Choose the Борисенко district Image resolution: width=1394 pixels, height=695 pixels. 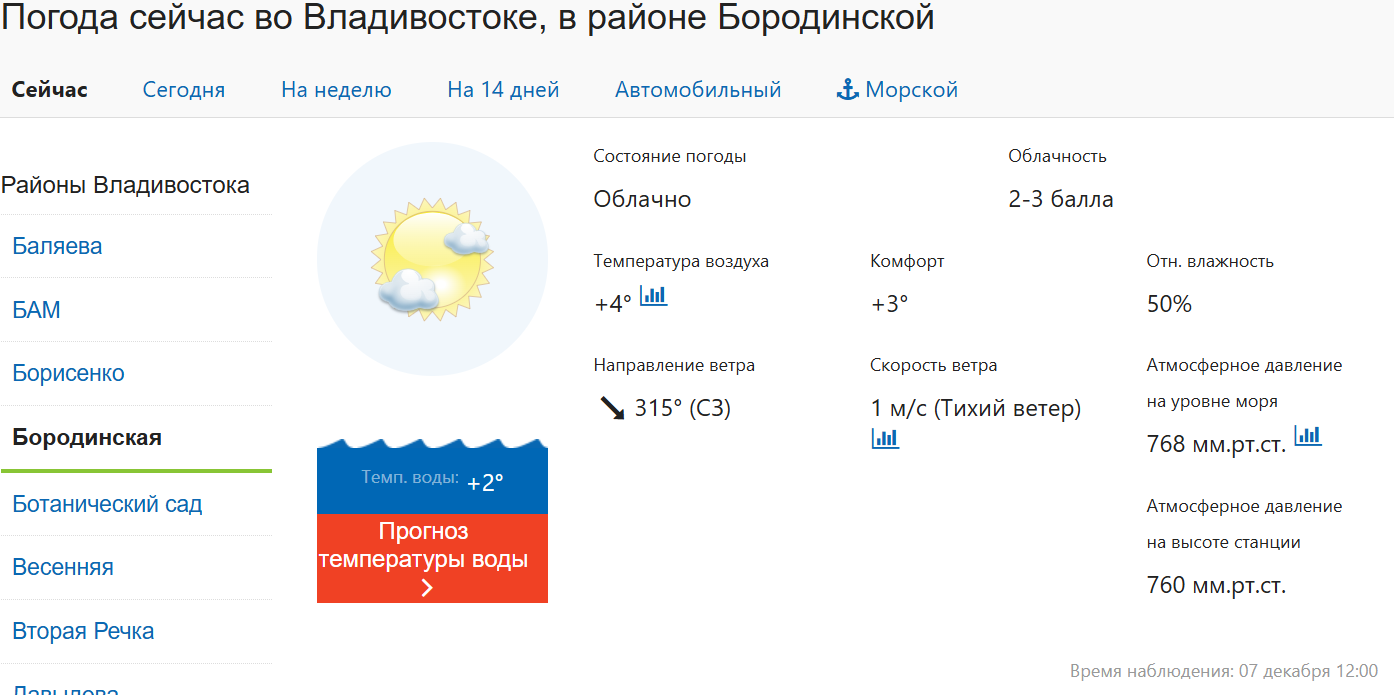[69, 373]
